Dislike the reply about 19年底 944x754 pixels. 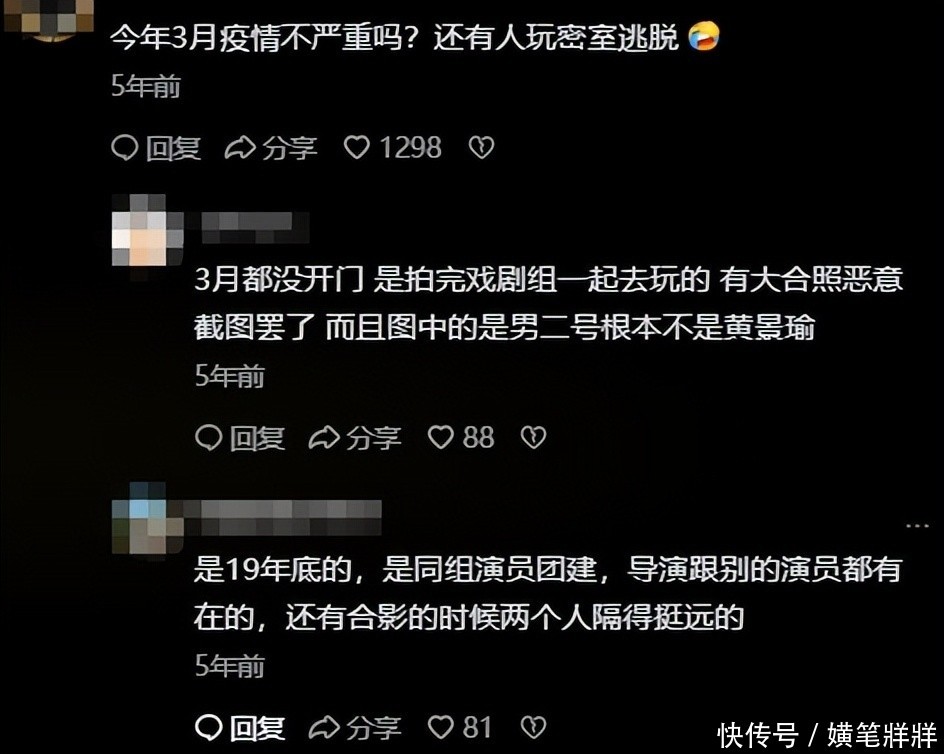533,728
